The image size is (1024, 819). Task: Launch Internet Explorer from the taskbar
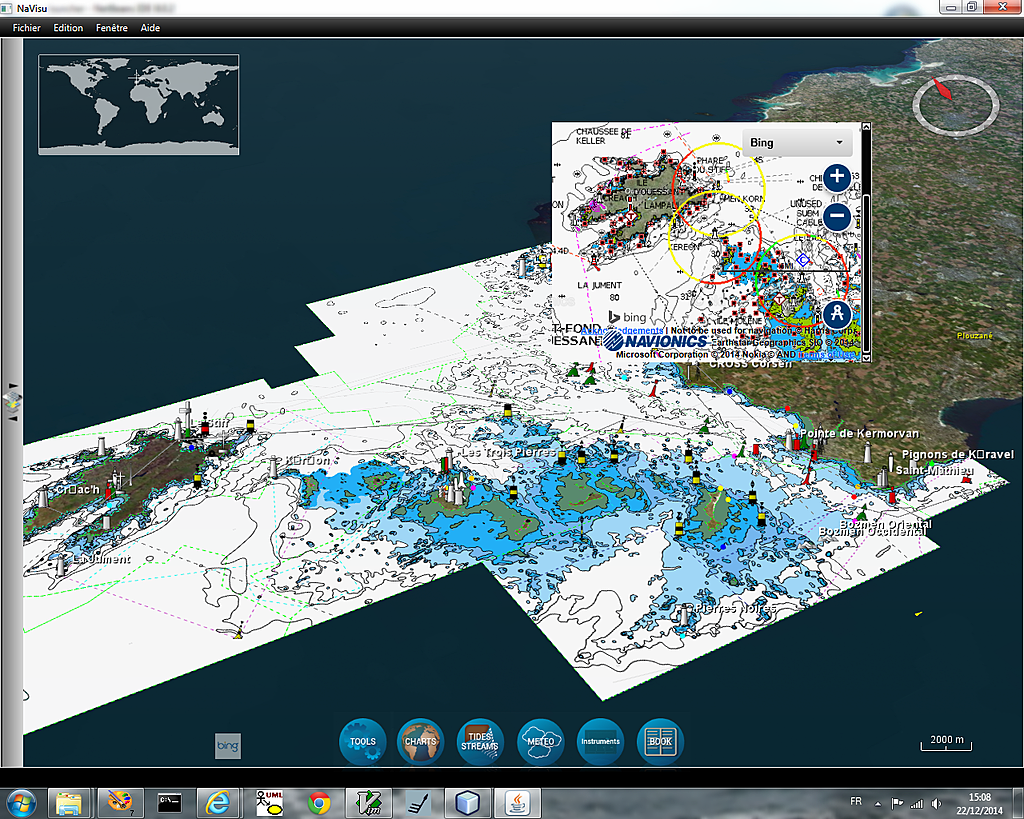pyautogui.click(x=218, y=803)
